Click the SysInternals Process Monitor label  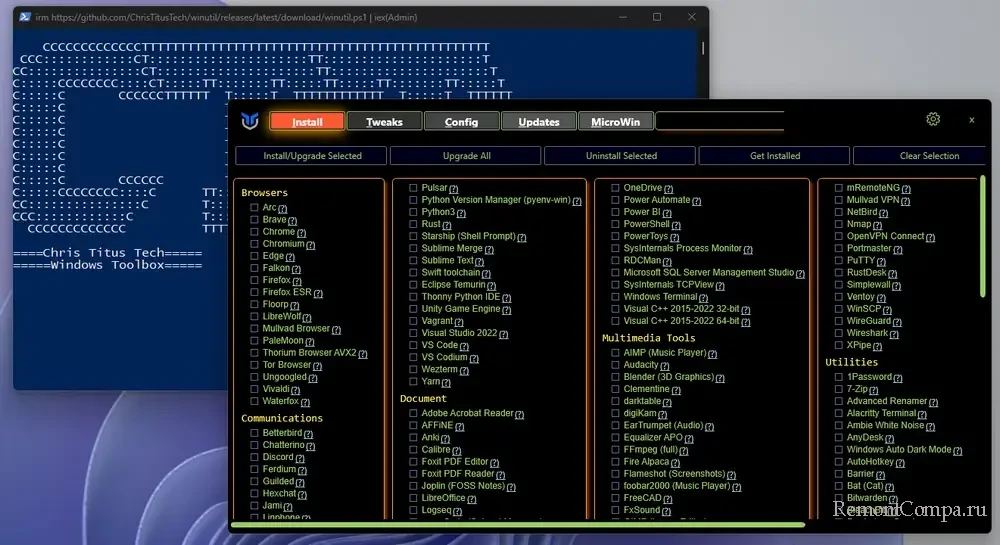click(682, 248)
